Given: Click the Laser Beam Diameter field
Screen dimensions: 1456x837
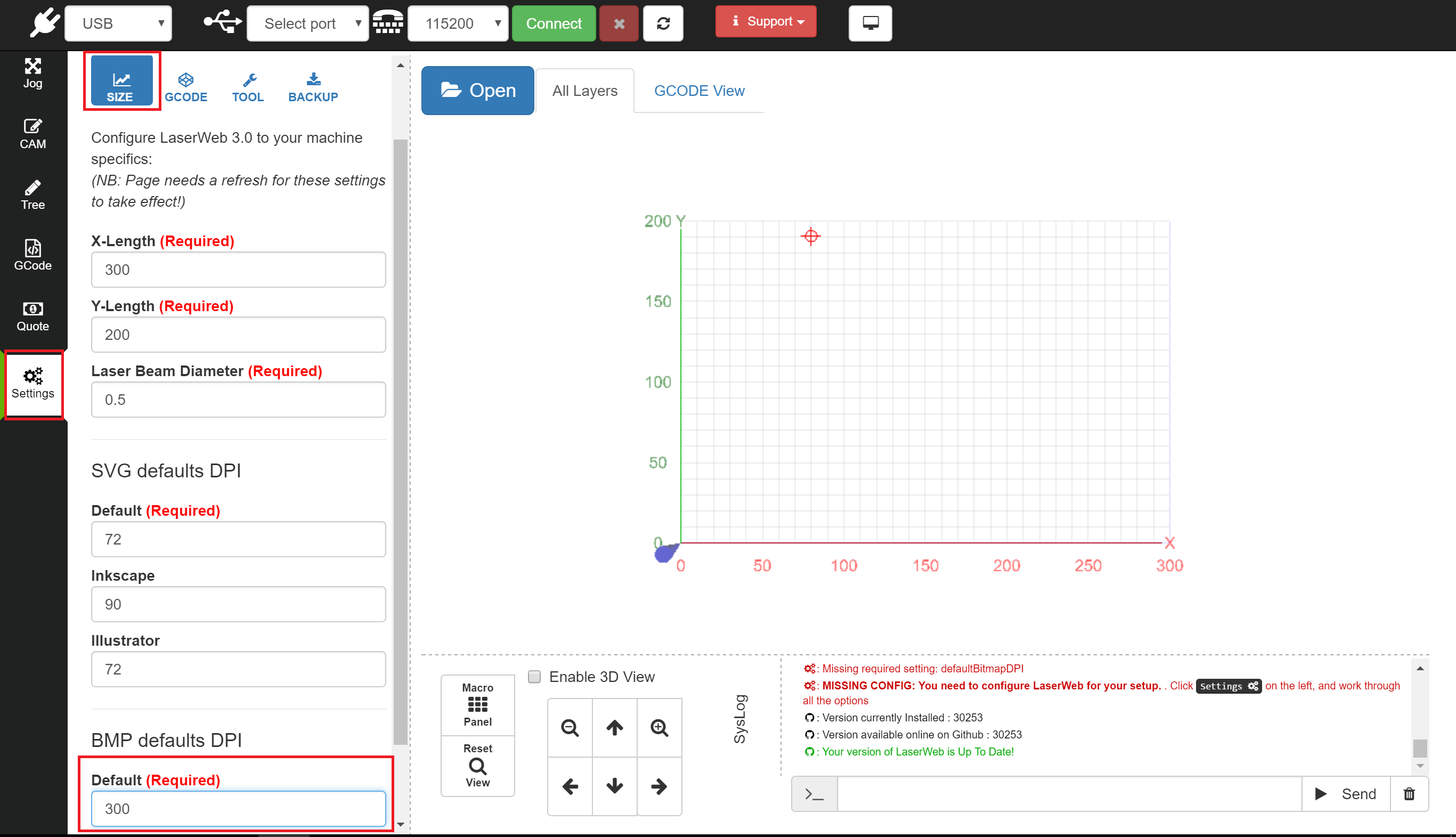Looking at the screenshot, I should pyautogui.click(x=238, y=400).
